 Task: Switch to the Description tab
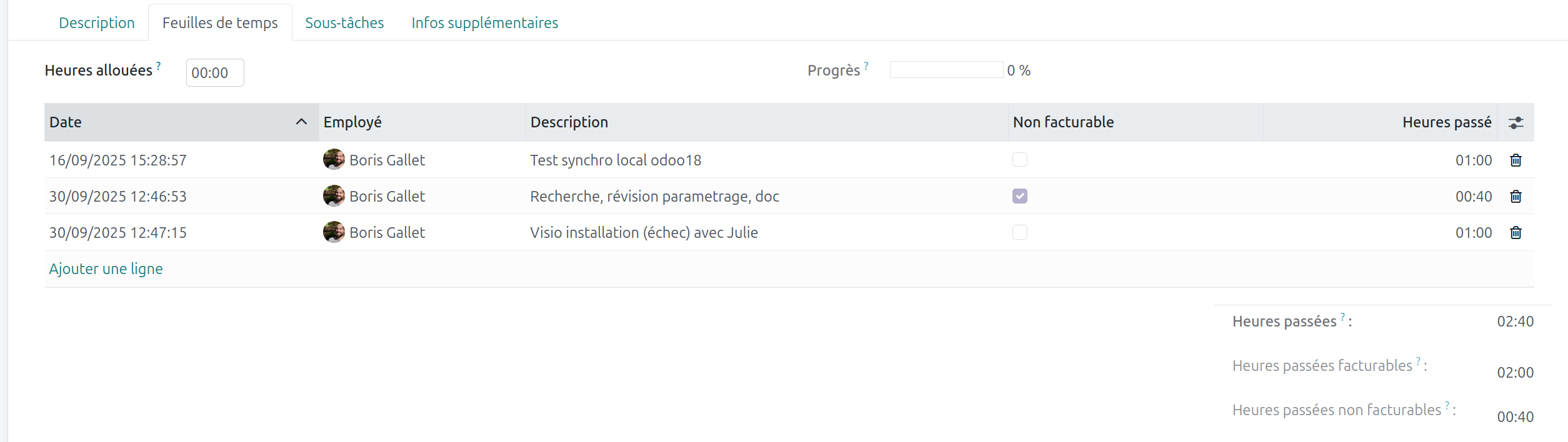(97, 23)
